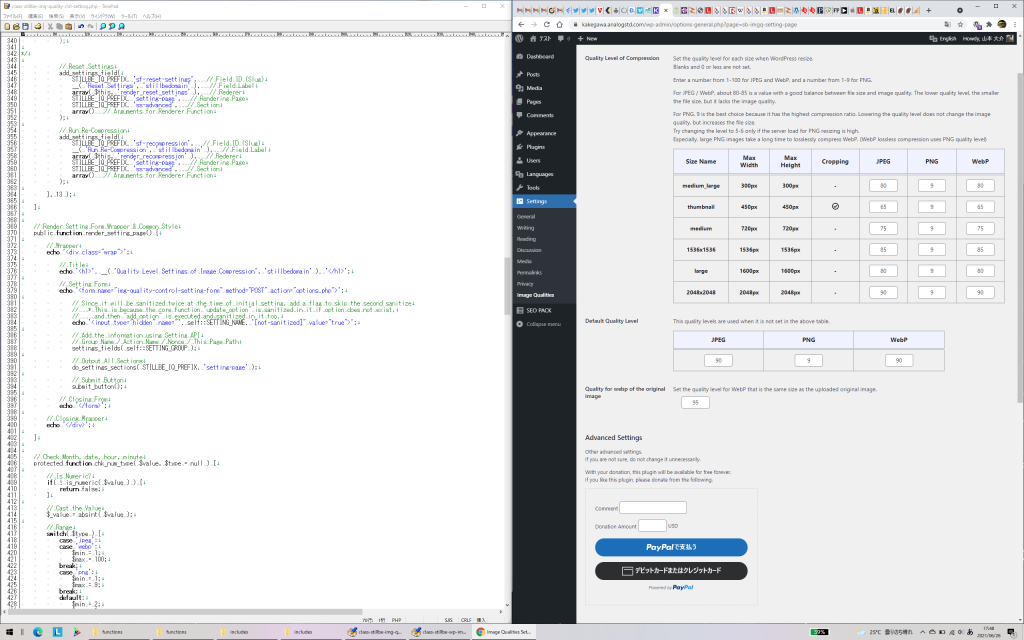Open class-stillbe-wp-im TeraPad taskbar item
Viewport: 1024px width, 640px height.
point(440,632)
